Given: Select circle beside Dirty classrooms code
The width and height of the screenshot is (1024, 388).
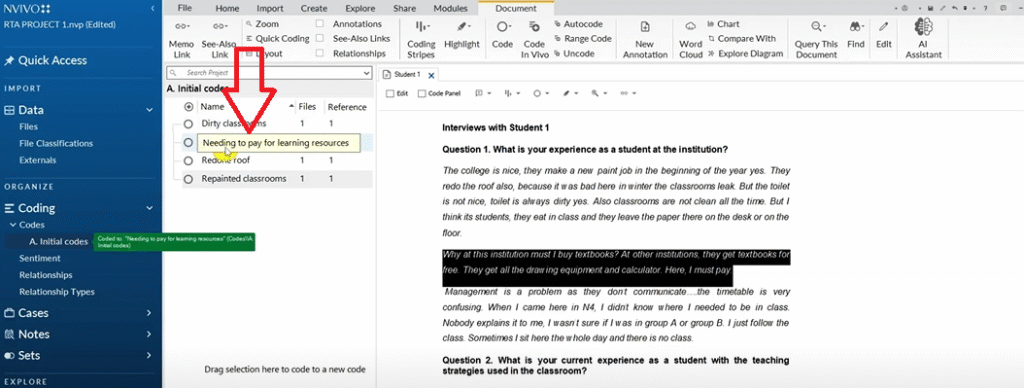Looking at the screenshot, I should [188, 123].
